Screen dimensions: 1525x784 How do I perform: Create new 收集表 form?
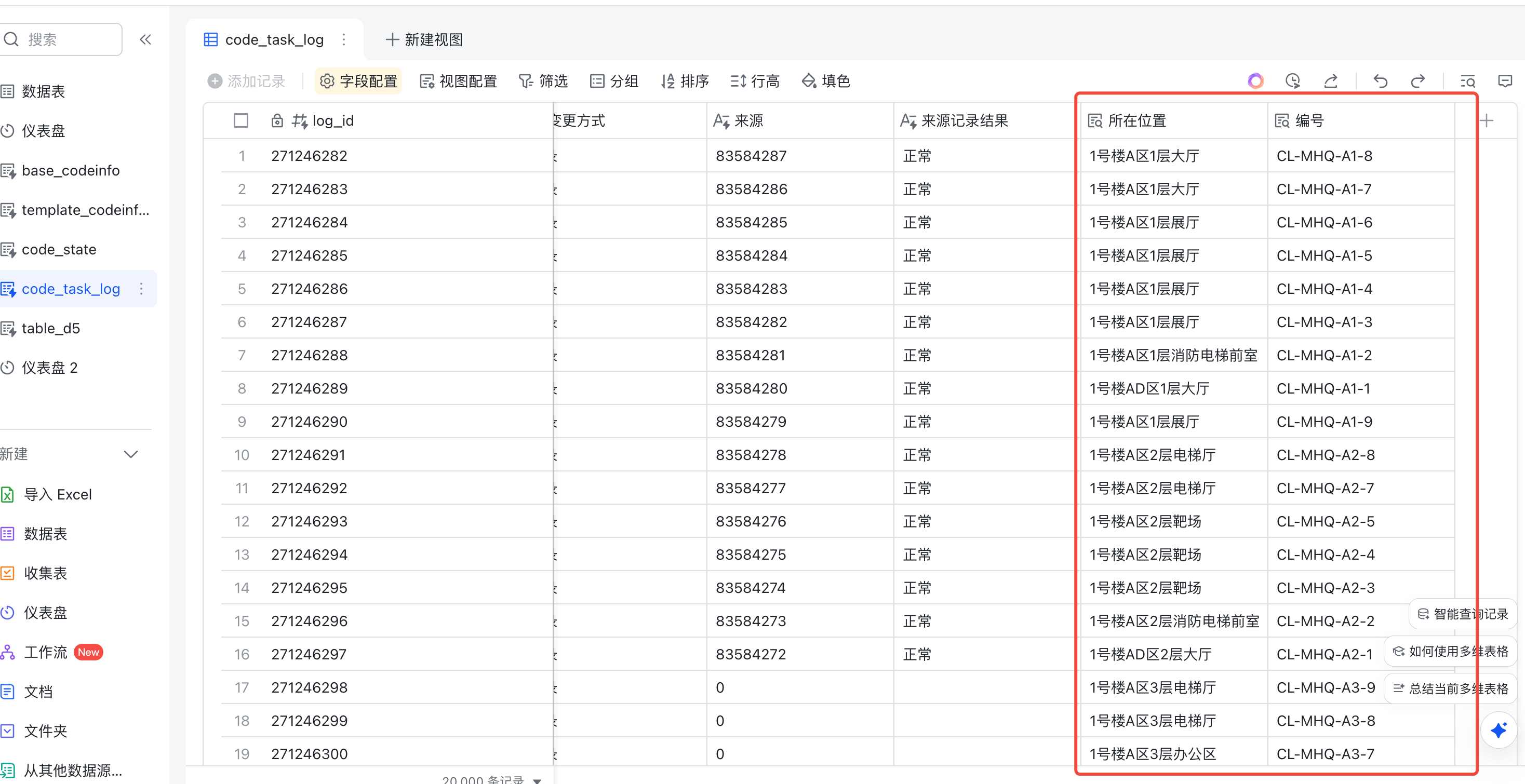coord(46,573)
